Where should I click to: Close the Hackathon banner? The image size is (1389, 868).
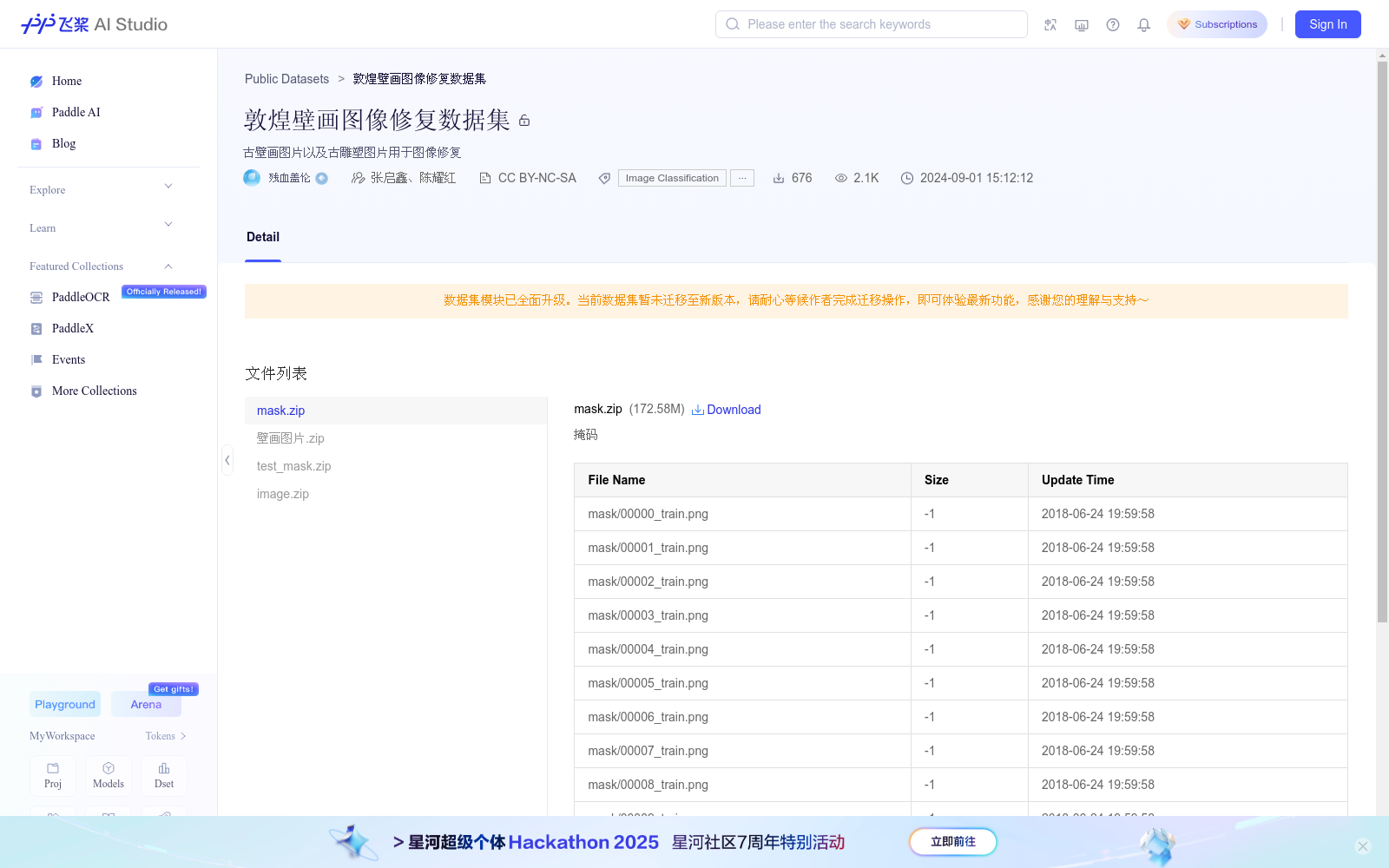pos(1363,846)
